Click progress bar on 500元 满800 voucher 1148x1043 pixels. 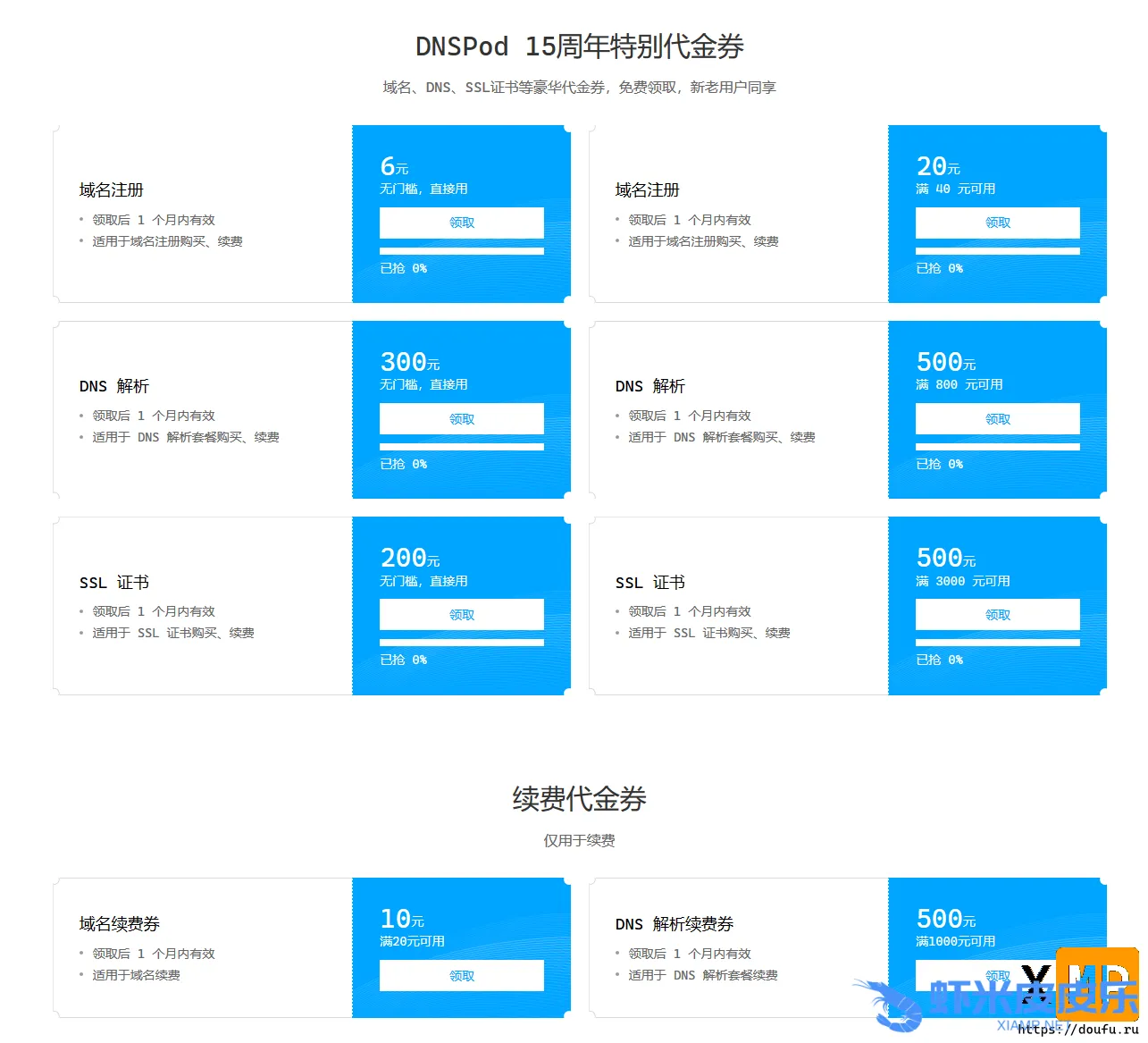pos(998,447)
